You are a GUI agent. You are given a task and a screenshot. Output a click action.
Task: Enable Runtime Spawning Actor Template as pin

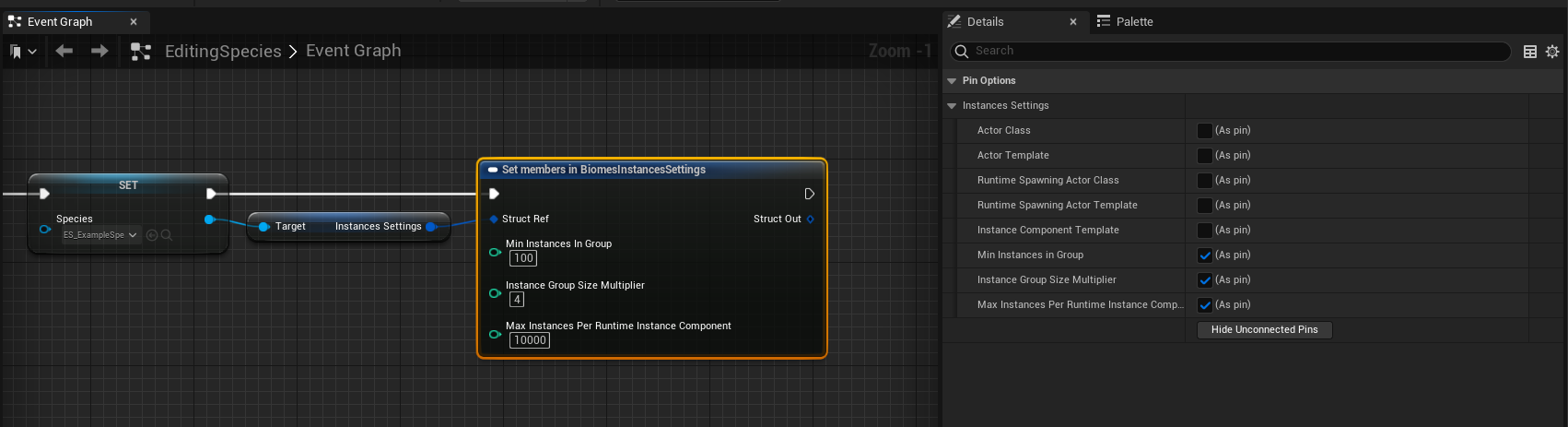point(1205,206)
